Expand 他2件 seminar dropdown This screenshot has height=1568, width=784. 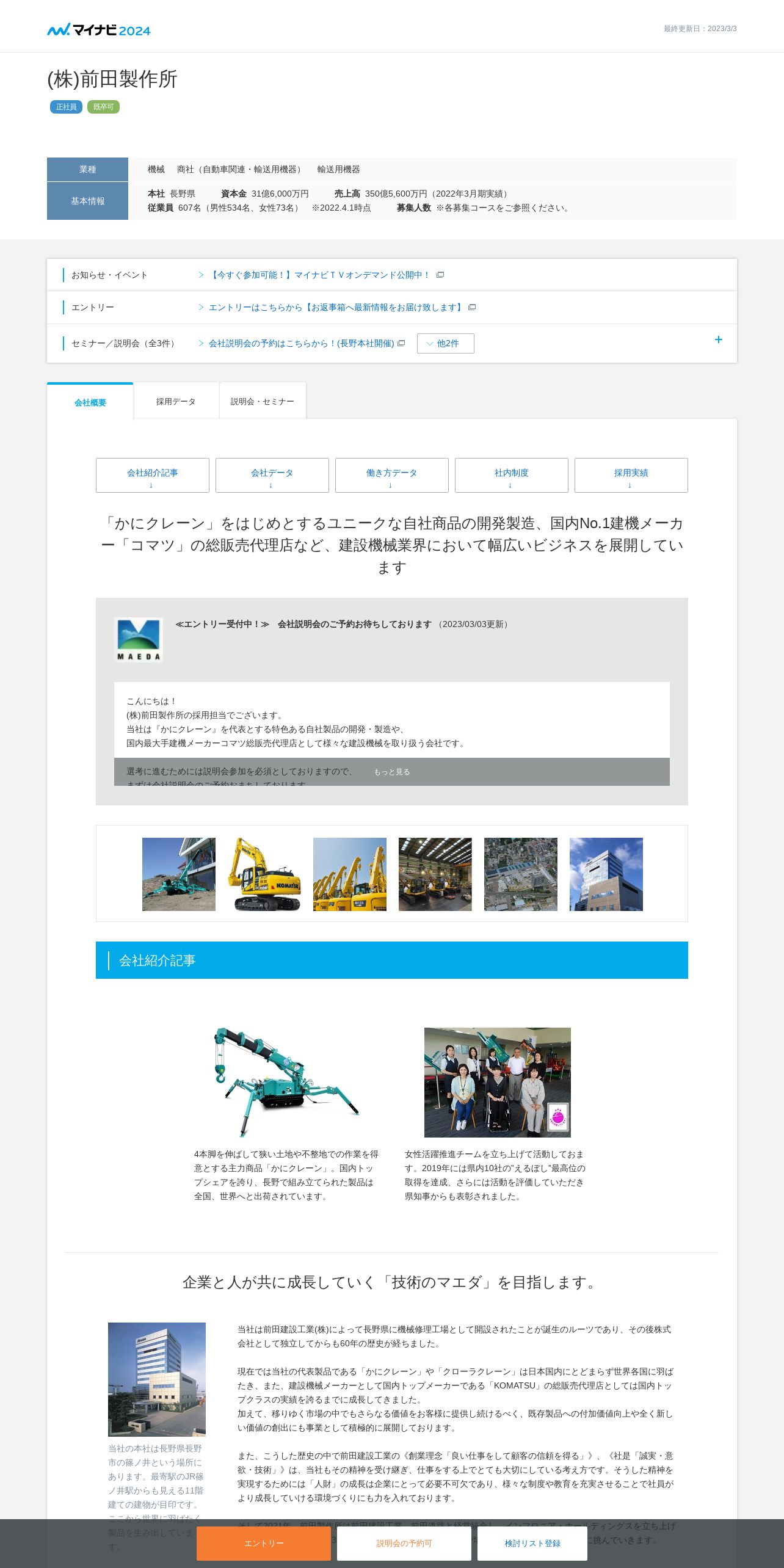(446, 343)
